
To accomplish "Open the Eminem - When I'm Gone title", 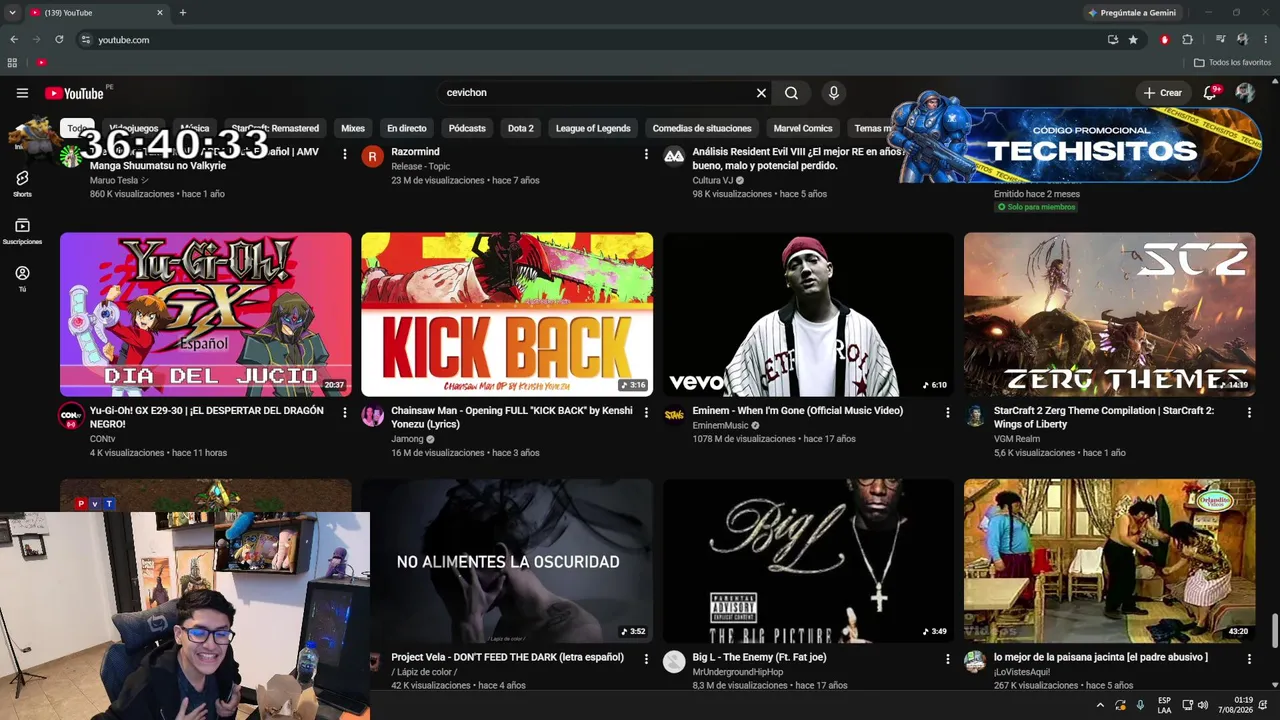I will (x=798, y=411).
